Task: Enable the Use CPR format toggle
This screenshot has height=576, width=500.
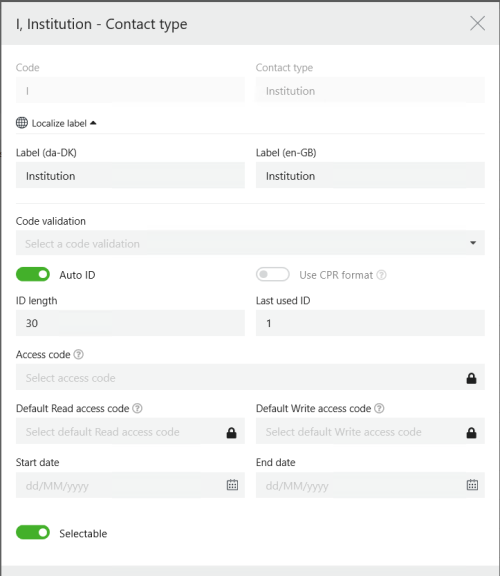Action: coord(273,274)
